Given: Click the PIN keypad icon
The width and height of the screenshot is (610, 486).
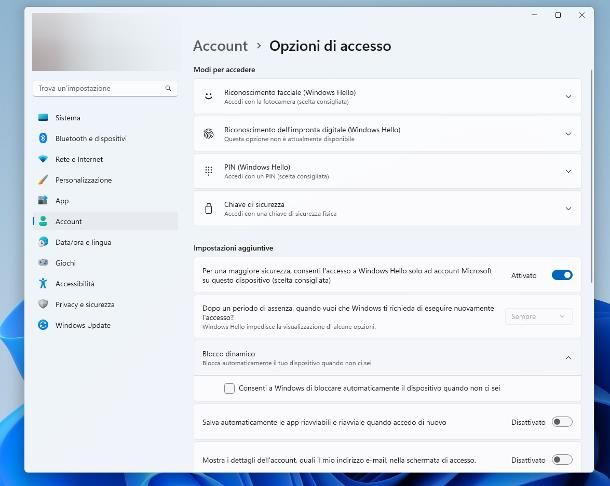Looking at the screenshot, I should coord(209,171).
